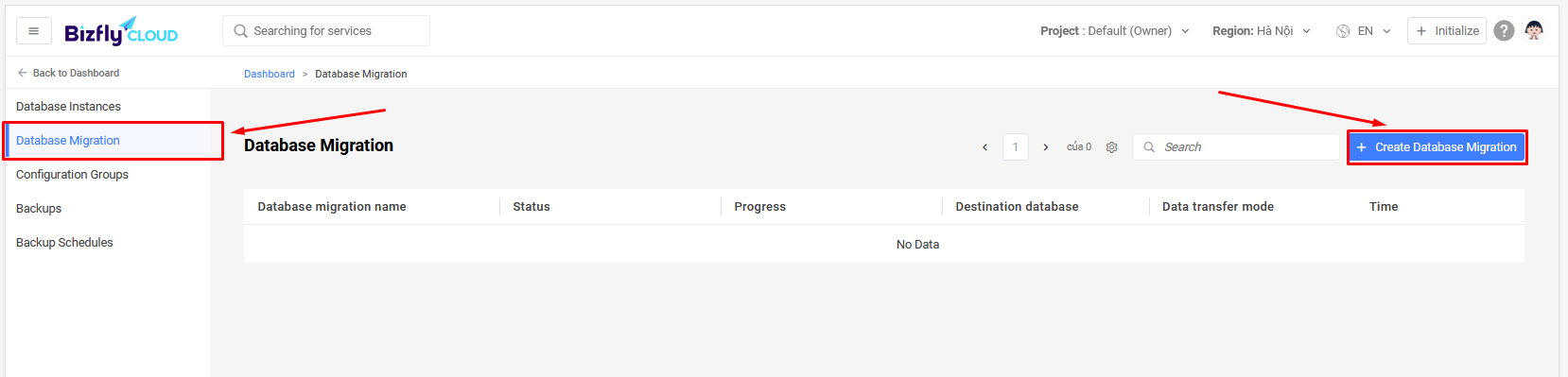Click the Bizfly Cloud logo
The width and height of the screenshot is (1568, 377).
[121, 31]
